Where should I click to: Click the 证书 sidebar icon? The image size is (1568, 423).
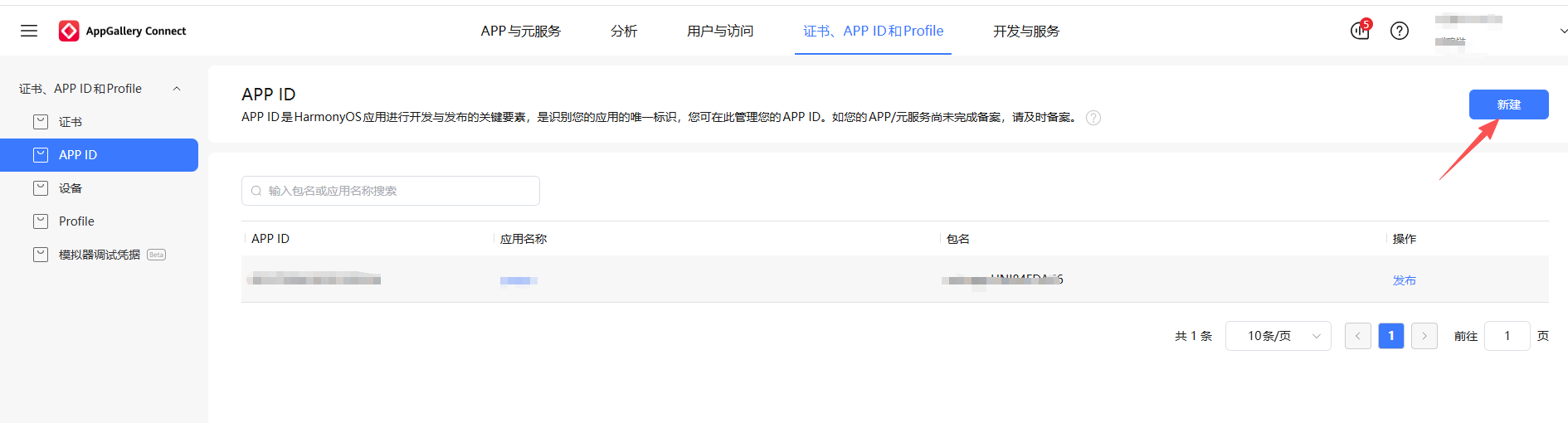[x=41, y=122]
